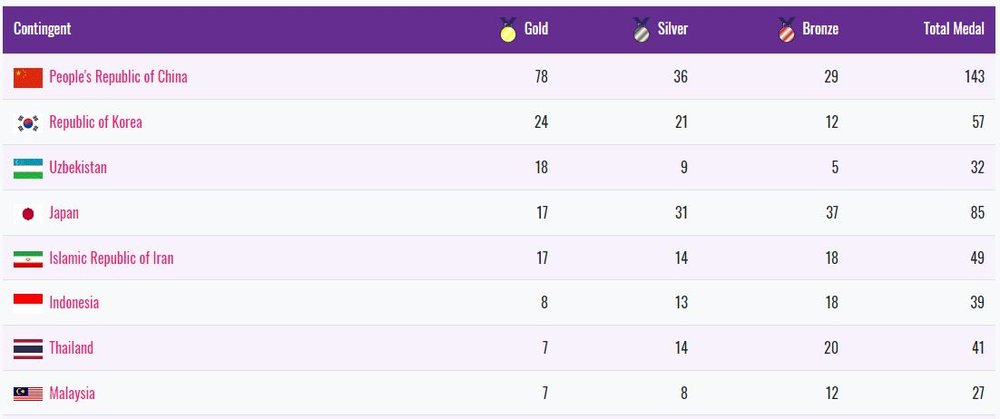Click the Malaysia flag icon
The width and height of the screenshot is (1000, 419).
tap(28, 393)
